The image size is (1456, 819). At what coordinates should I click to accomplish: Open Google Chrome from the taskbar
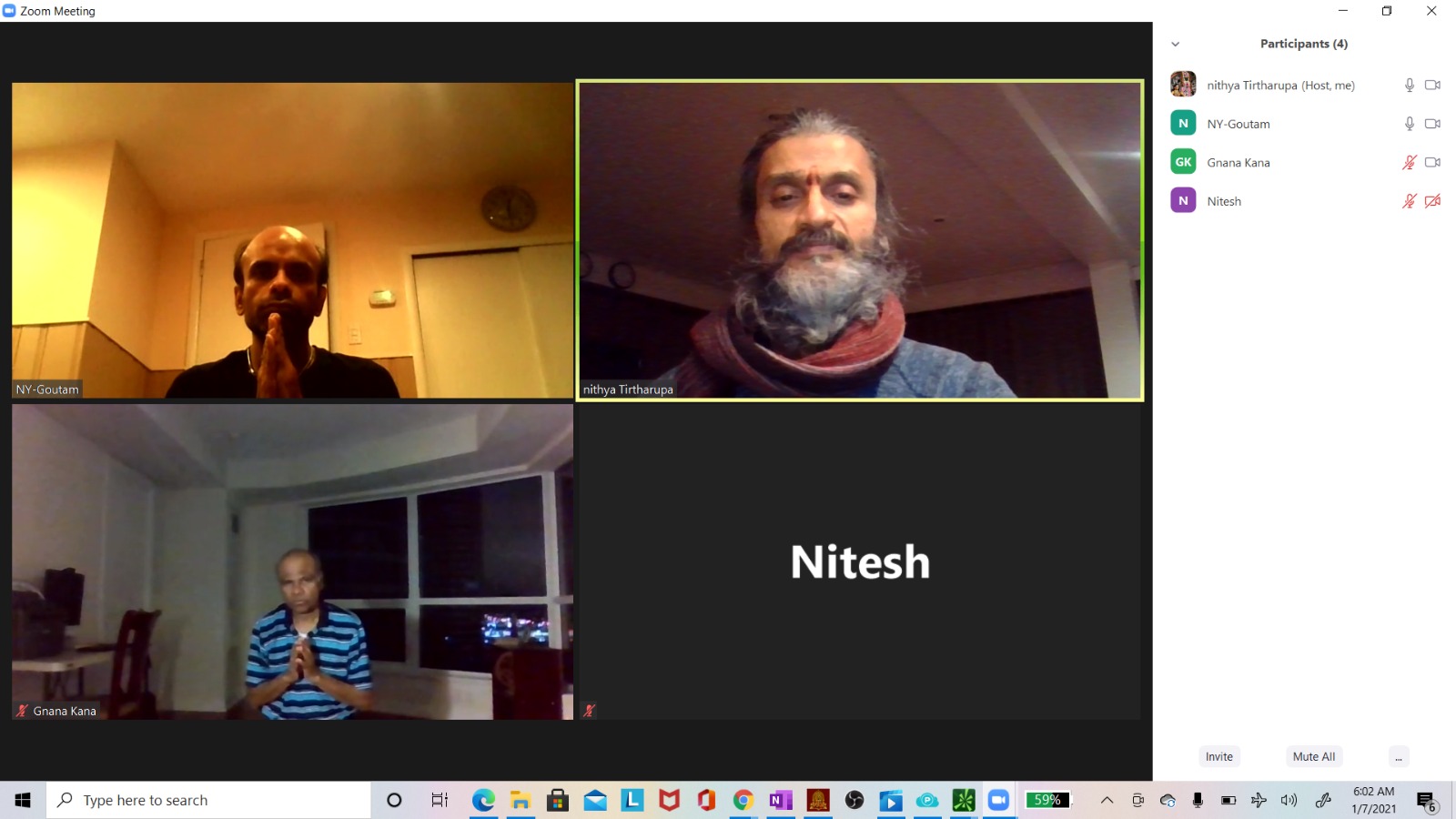tap(743, 800)
